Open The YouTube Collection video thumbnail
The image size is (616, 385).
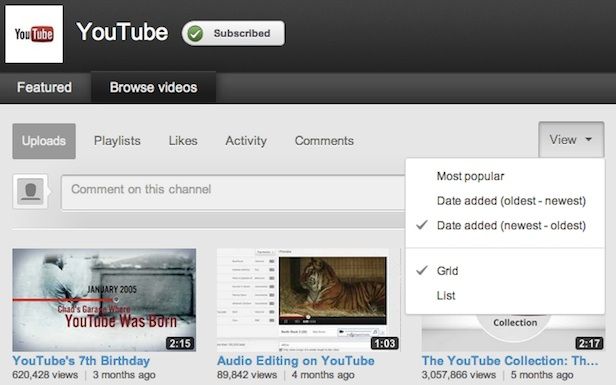coord(513,332)
